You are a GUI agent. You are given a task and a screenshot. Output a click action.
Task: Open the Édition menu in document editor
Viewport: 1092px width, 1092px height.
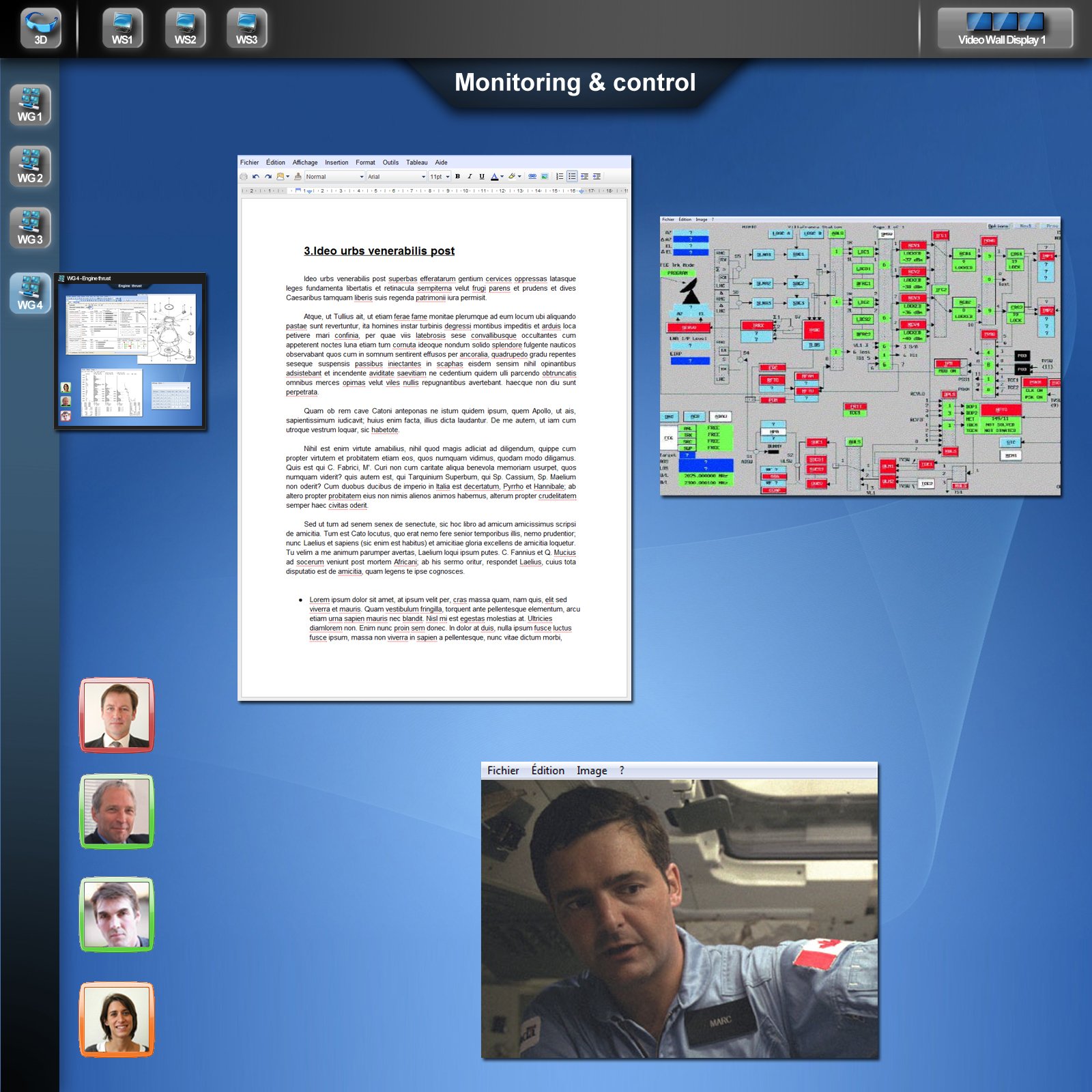pyautogui.click(x=276, y=162)
